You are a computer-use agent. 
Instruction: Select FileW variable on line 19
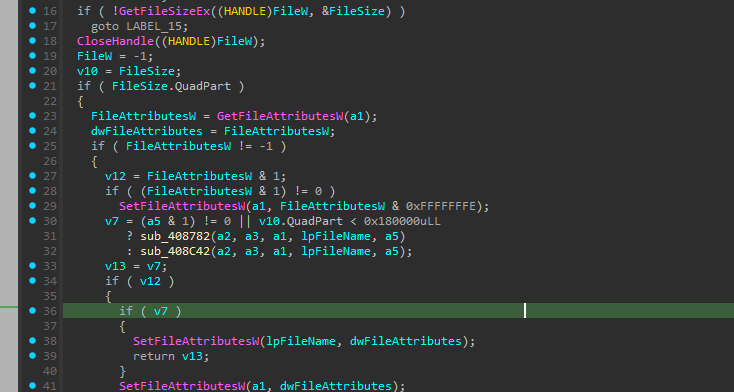click(95, 56)
